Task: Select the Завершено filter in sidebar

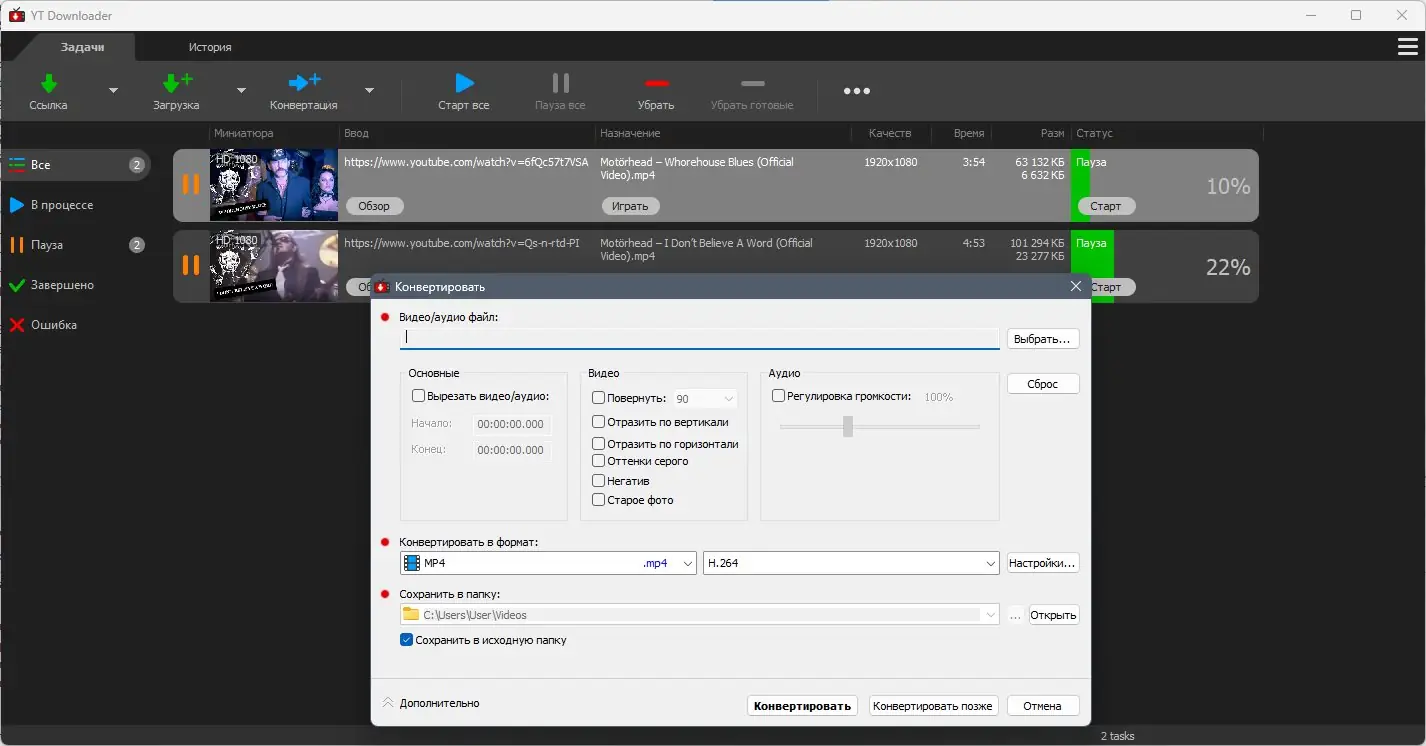Action: click(62, 285)
